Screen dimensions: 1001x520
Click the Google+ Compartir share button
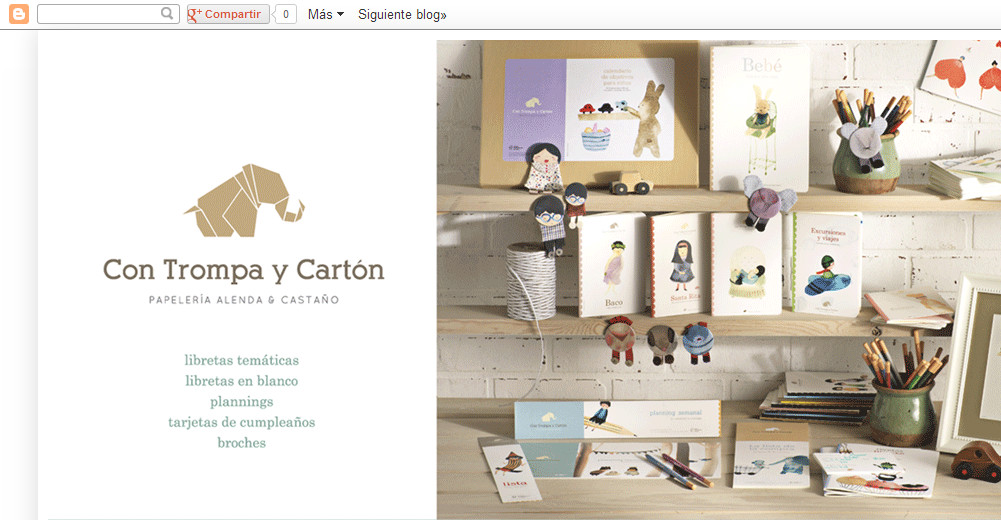[x=228, y=14]
